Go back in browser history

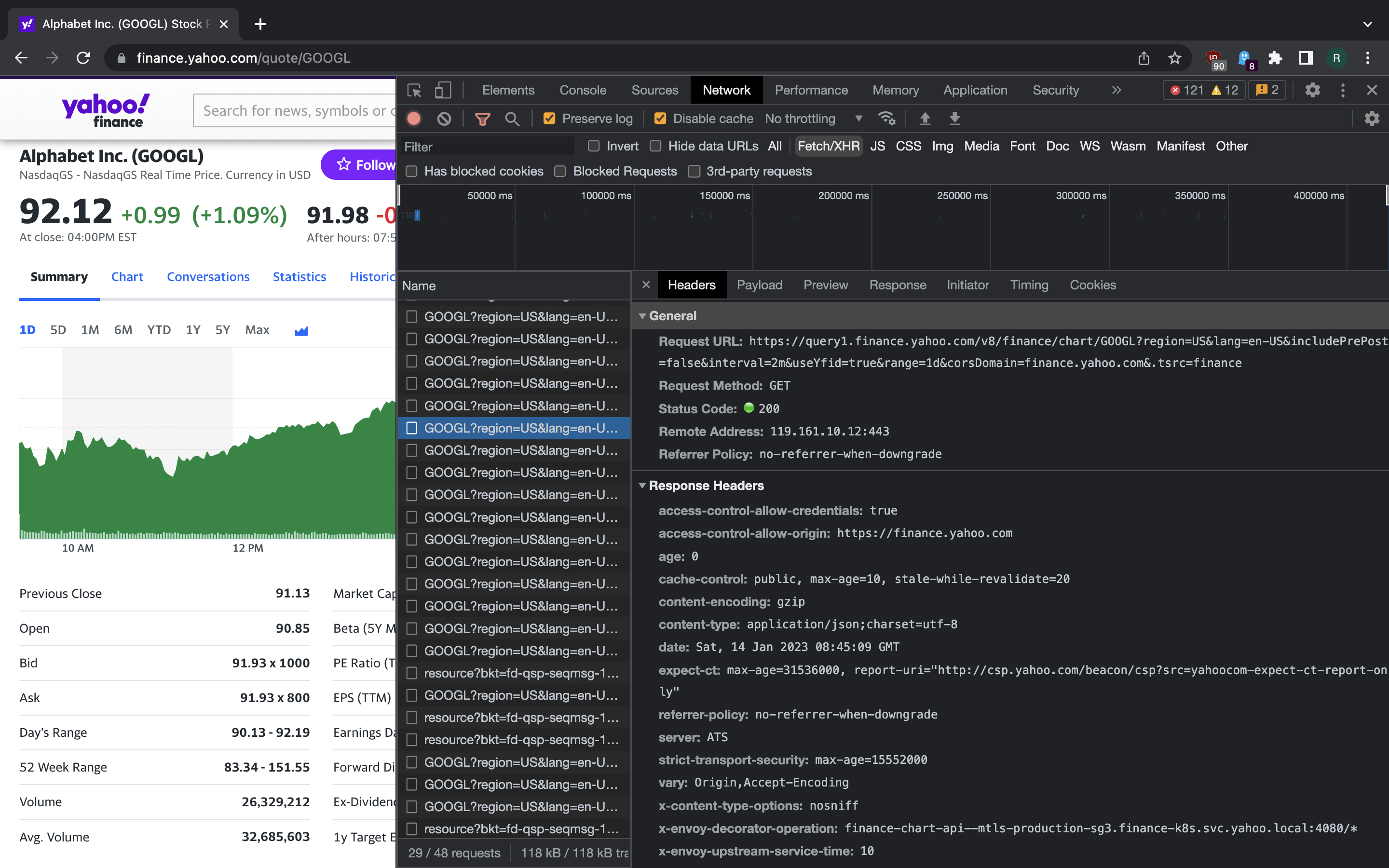pos(21,58)
